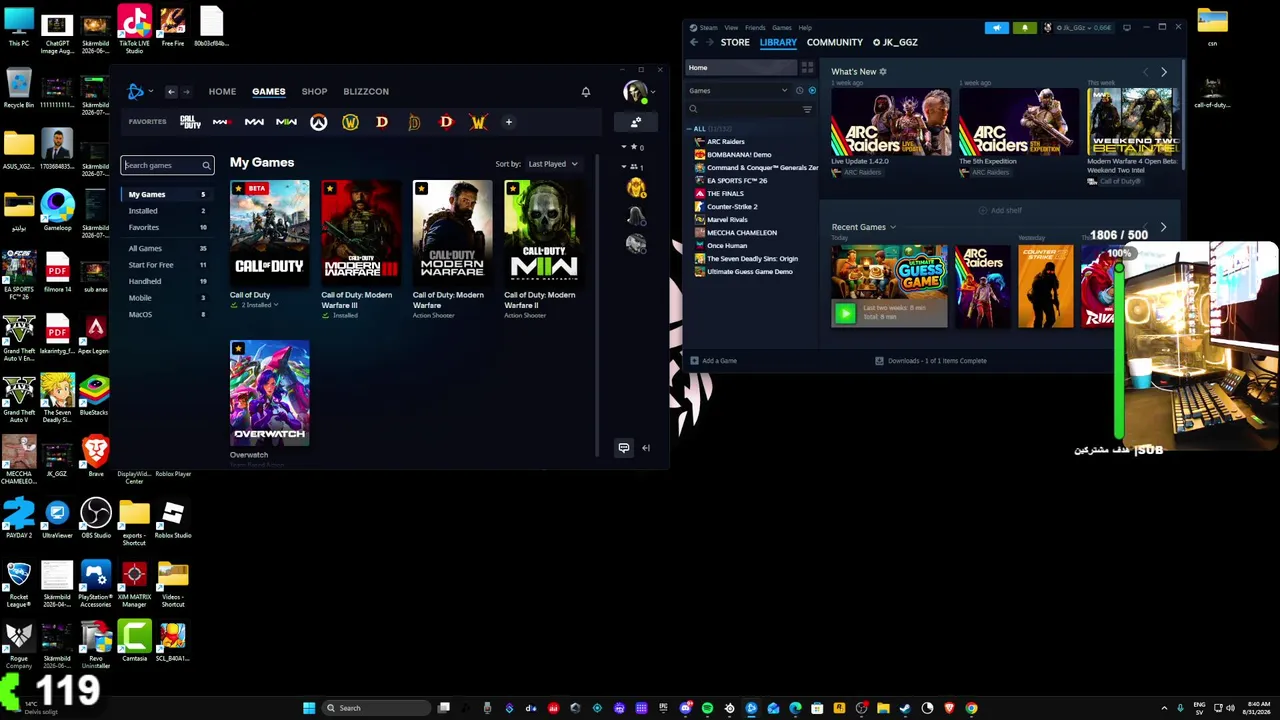Screen dimensions: 1280x720
Task: Open Spotify from the taskbar
Action: click(x=707, y=708)
